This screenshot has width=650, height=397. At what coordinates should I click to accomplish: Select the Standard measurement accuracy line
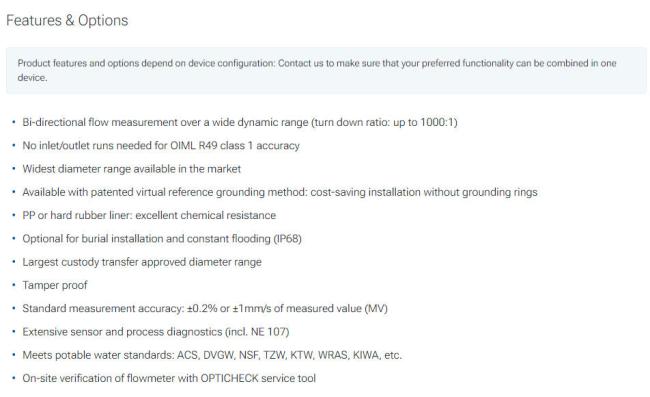205,308
